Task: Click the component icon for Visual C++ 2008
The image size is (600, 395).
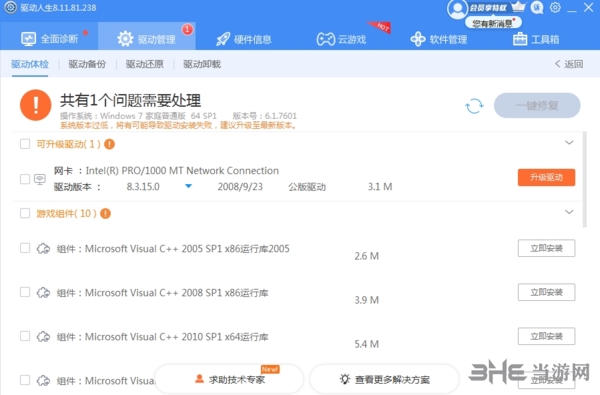Action: pyautogui.click(x=43, y=293)
